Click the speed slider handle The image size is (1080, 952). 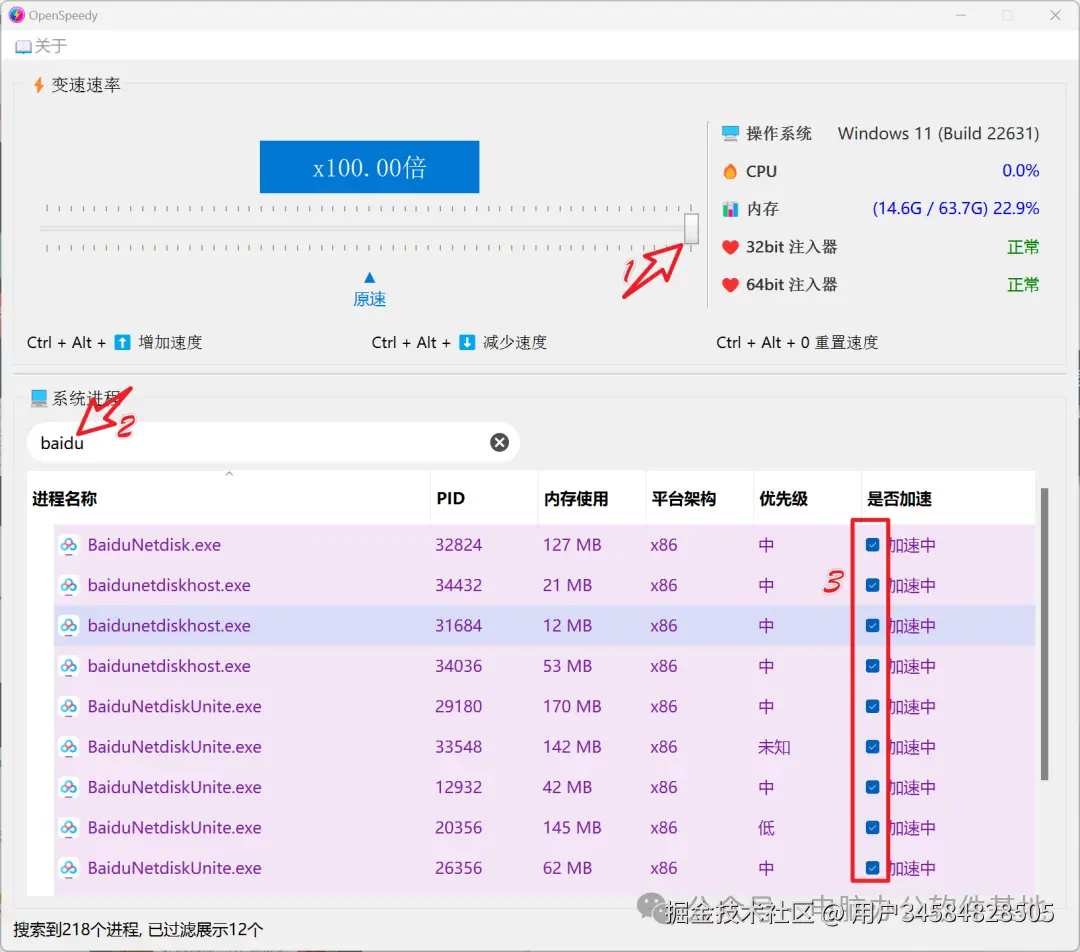coord(691,228)
